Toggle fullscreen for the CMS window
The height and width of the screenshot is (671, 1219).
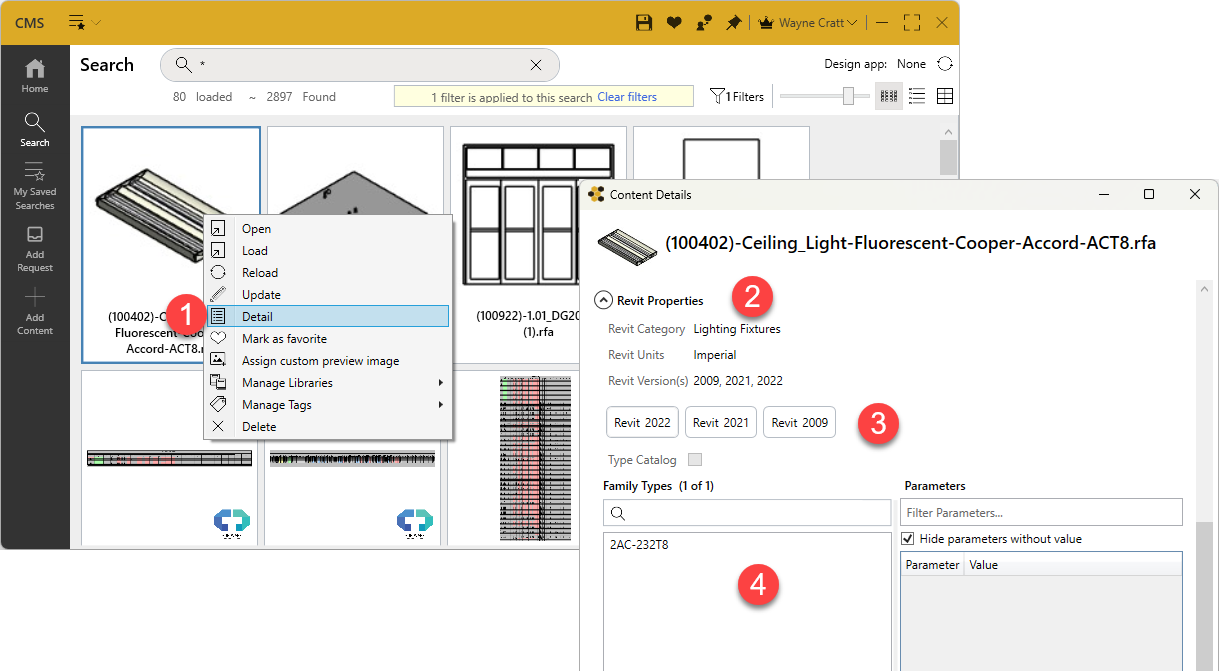(911, 22)
